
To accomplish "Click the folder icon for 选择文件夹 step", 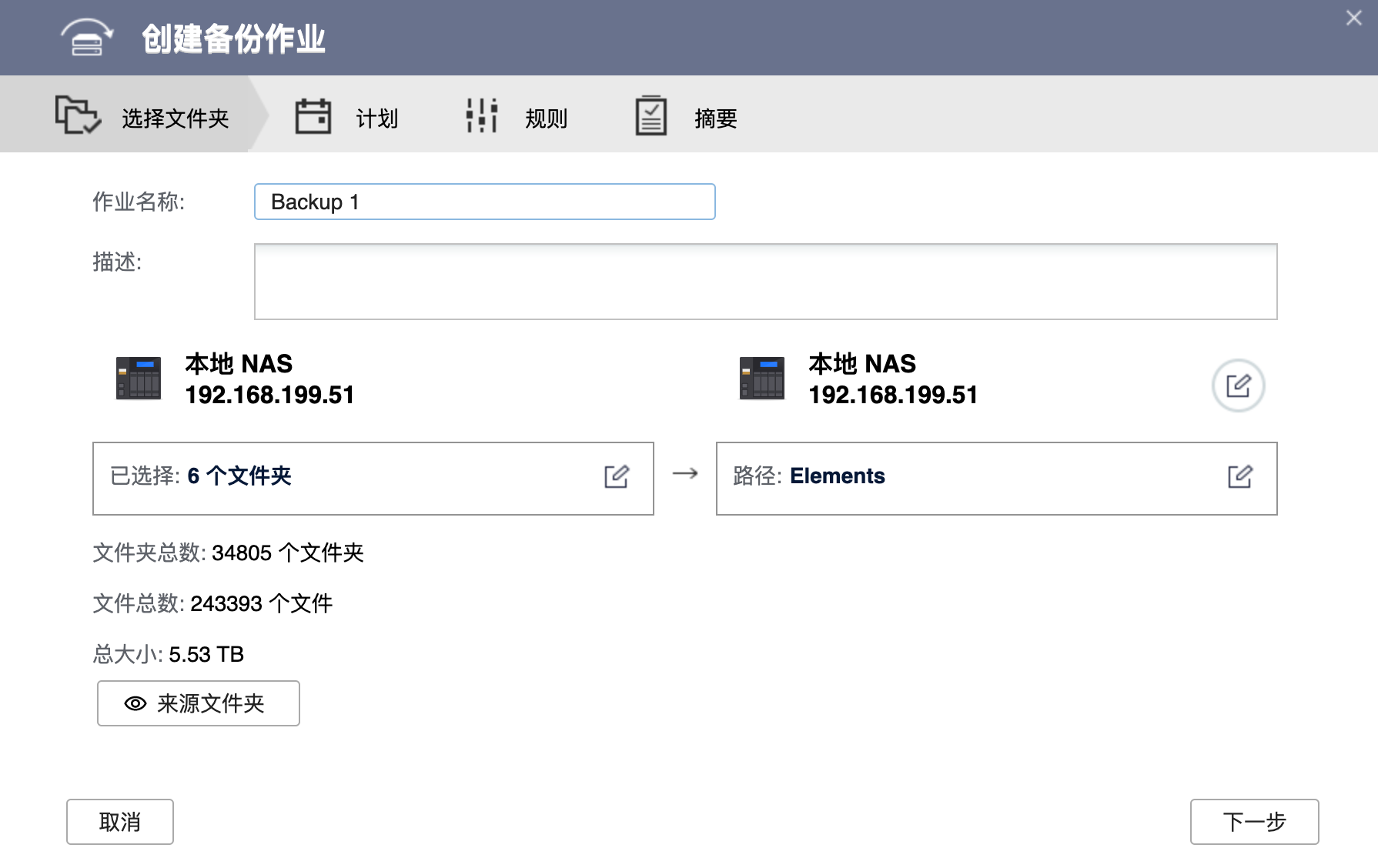I will (77, 115).
